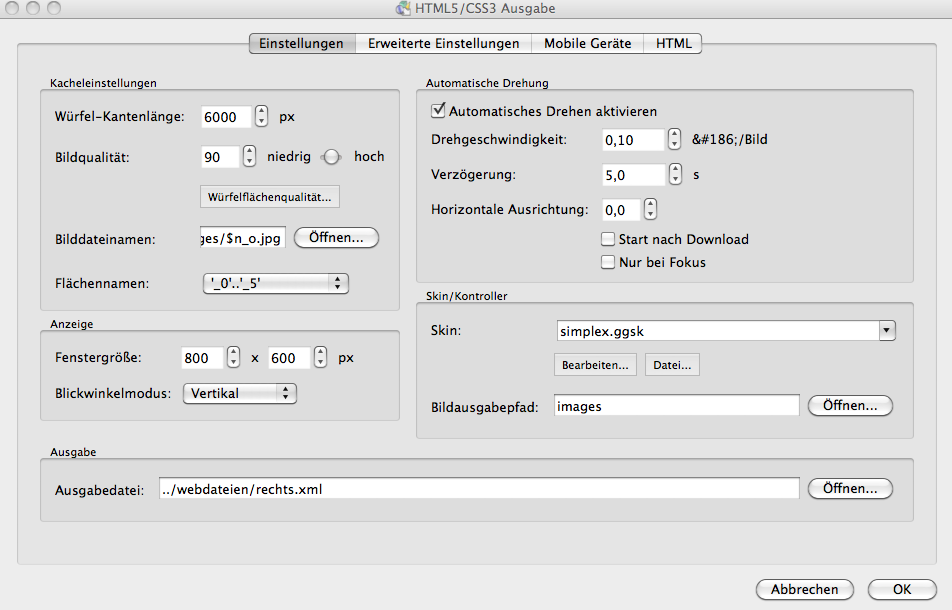The image size is (952, 610).
Task: Open the Flächennamen dropdown
Action: (x=275, y=284)
